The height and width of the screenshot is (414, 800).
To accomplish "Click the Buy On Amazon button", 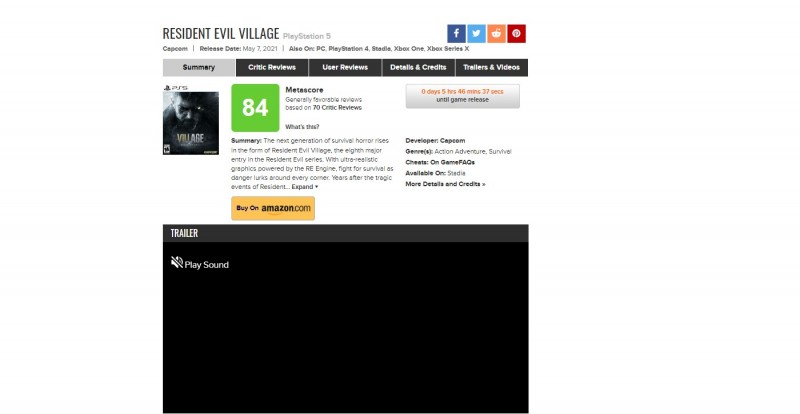I will pyautogui.click(x=272, y=208).
